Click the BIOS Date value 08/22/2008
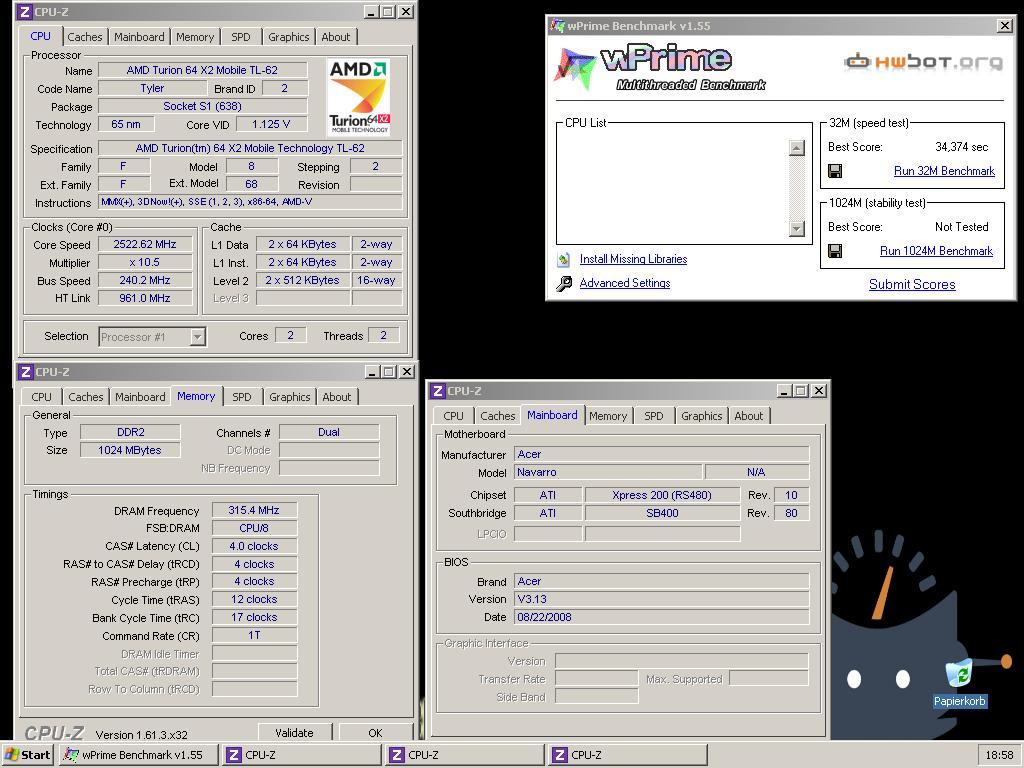 coord(662,617)
